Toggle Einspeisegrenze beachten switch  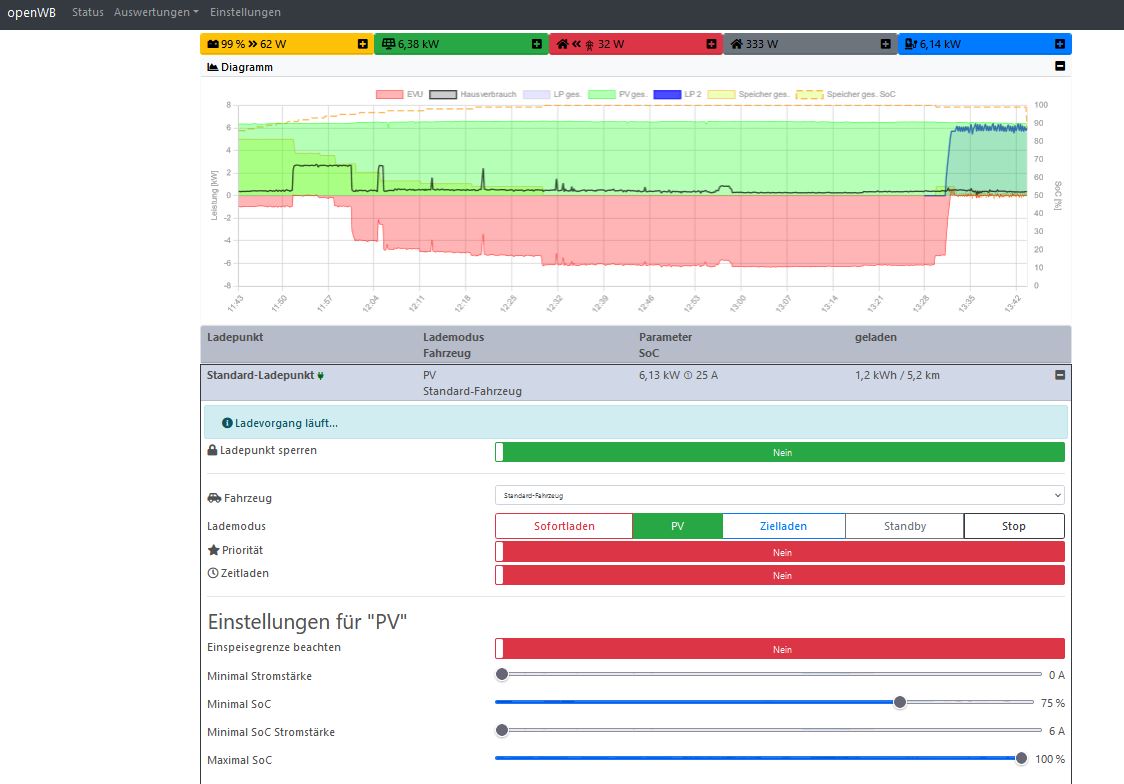click(x=780, y=649)
